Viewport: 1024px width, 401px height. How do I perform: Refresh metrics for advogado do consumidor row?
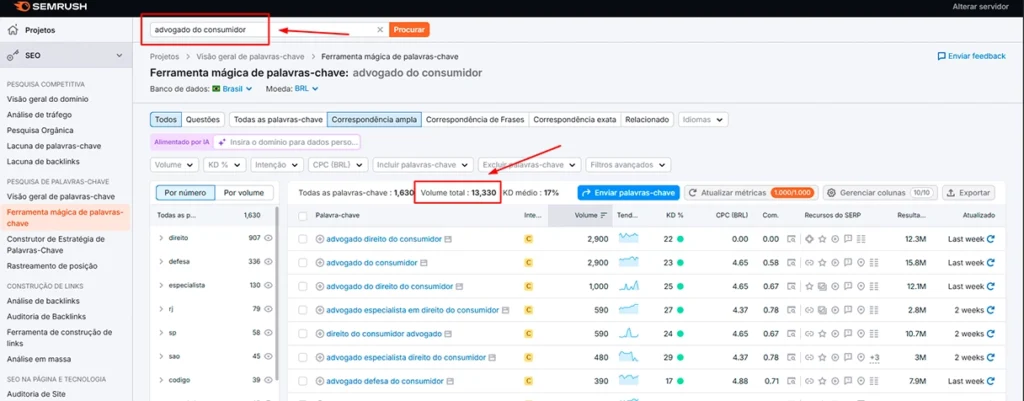click(991, 263)
